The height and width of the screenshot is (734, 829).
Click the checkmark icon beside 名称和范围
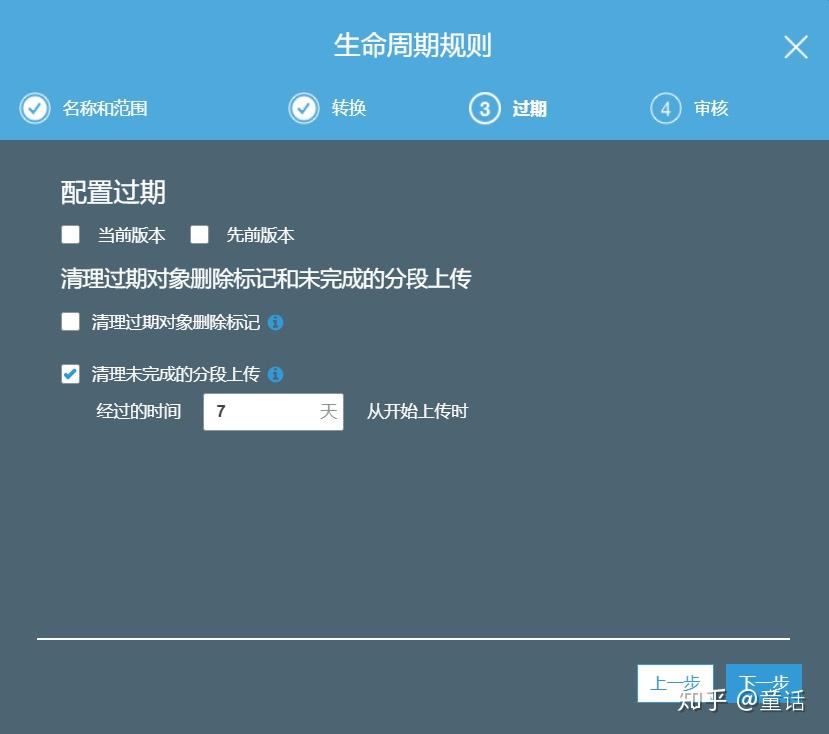tap(35, 108)
